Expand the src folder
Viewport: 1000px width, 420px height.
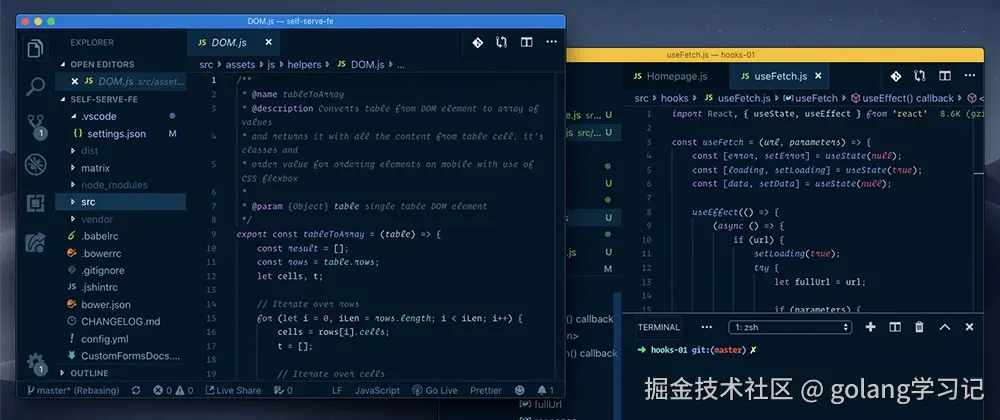(88, 202)
